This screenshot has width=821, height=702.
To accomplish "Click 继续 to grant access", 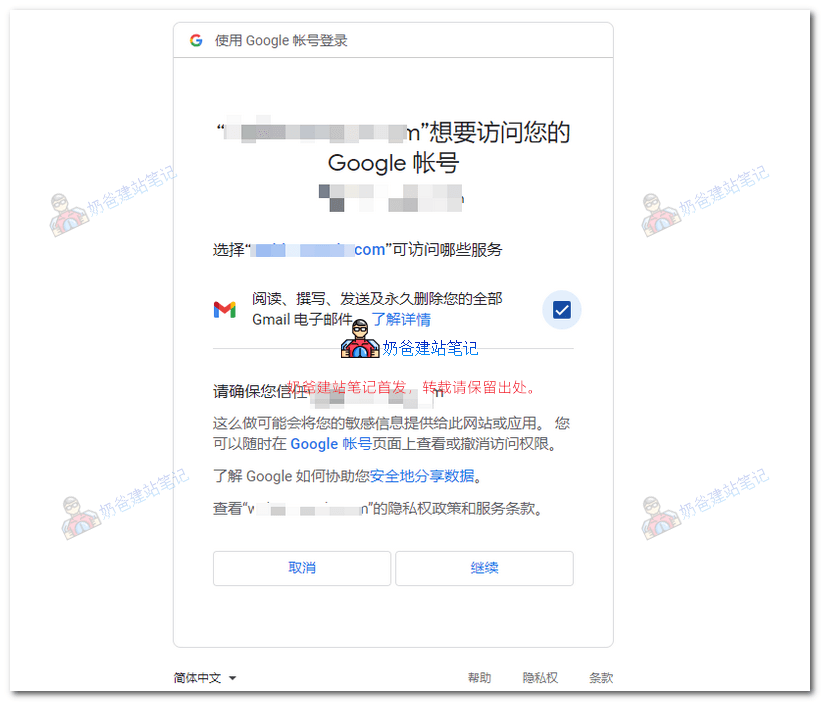I will pos(484,568).
